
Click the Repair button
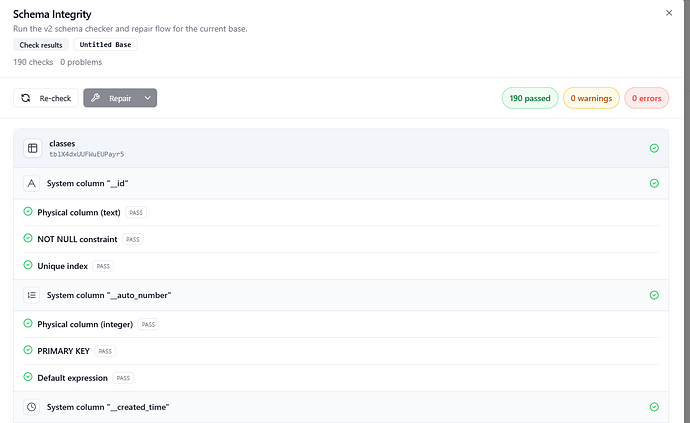point(112,98)
